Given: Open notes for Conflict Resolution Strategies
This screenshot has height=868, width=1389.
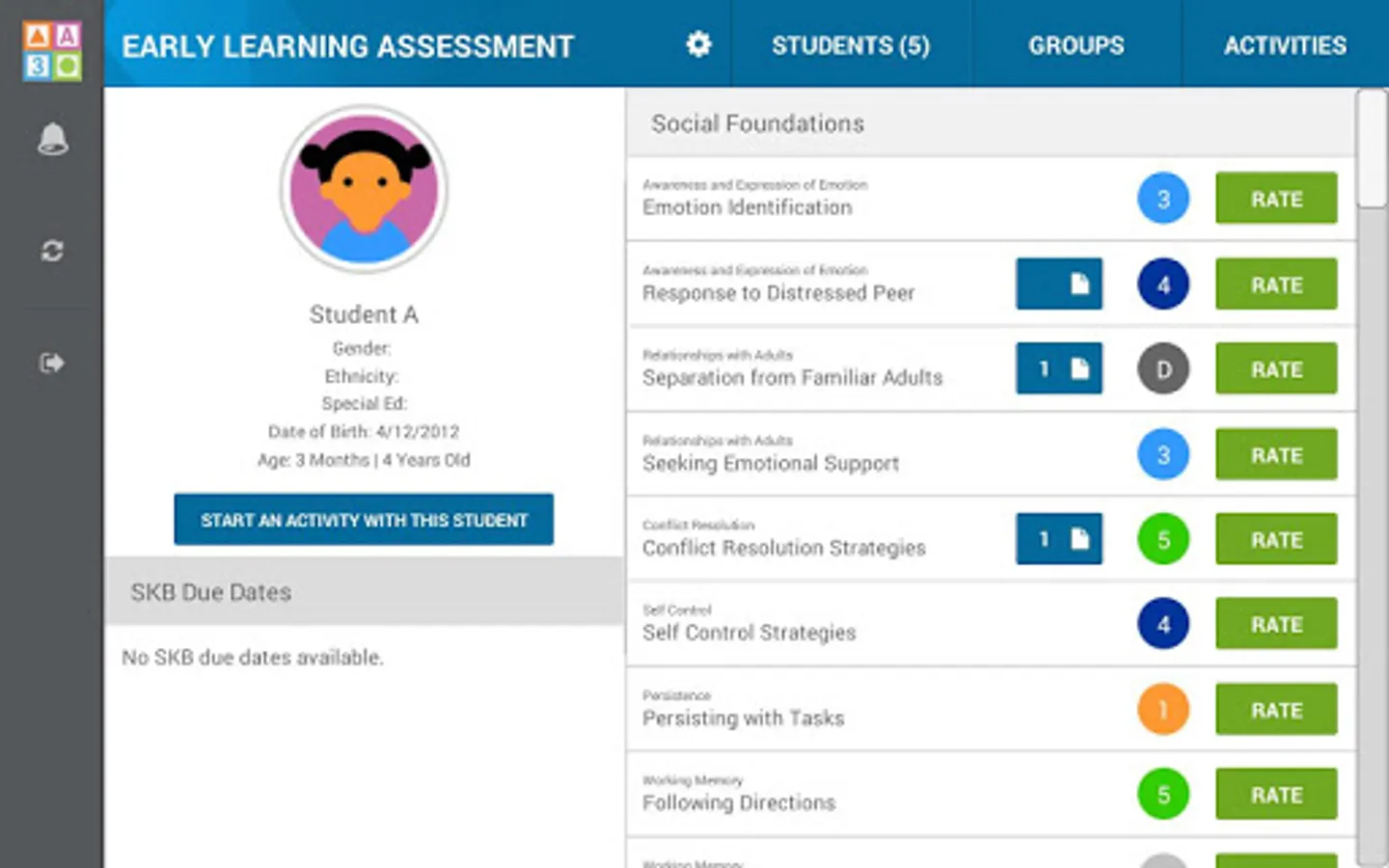Looking at the screenshot, I should (x=1058, y=539).
